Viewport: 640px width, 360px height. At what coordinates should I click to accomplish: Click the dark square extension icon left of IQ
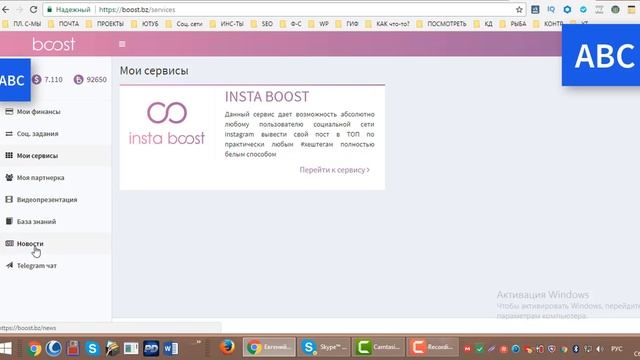point(535,9)
